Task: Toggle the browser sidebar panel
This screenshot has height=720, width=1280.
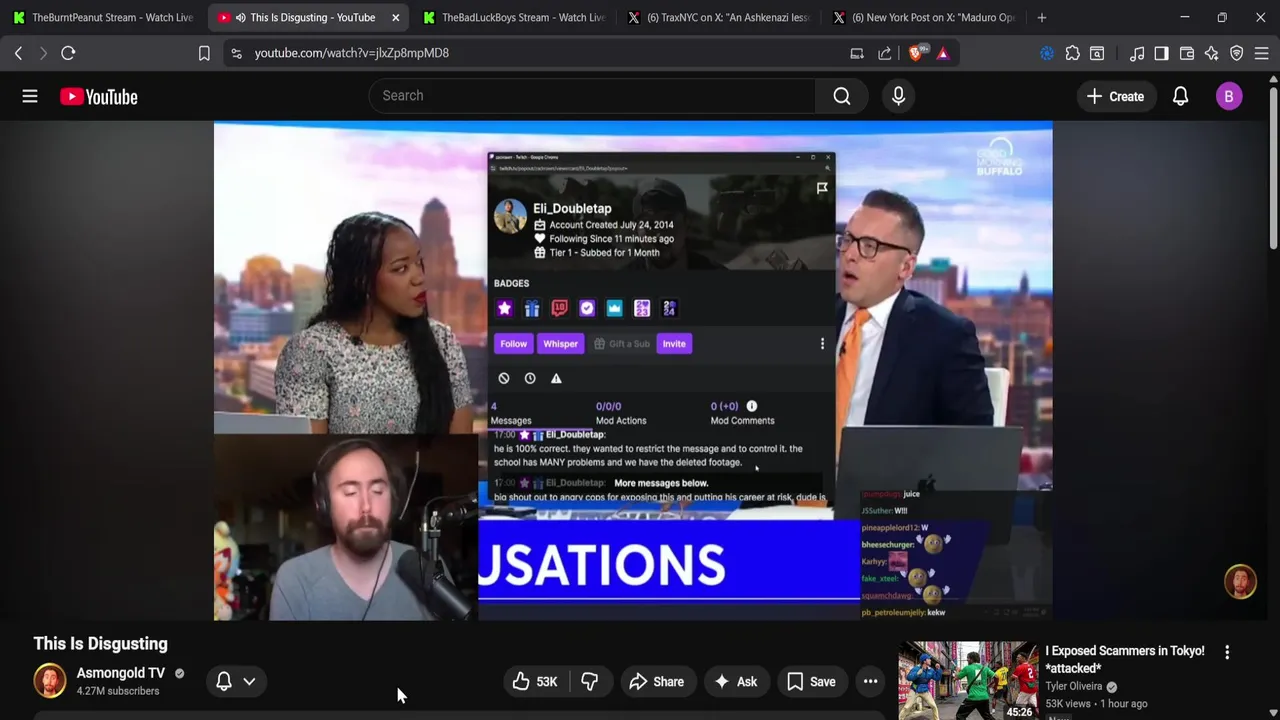Action: 1161,53
